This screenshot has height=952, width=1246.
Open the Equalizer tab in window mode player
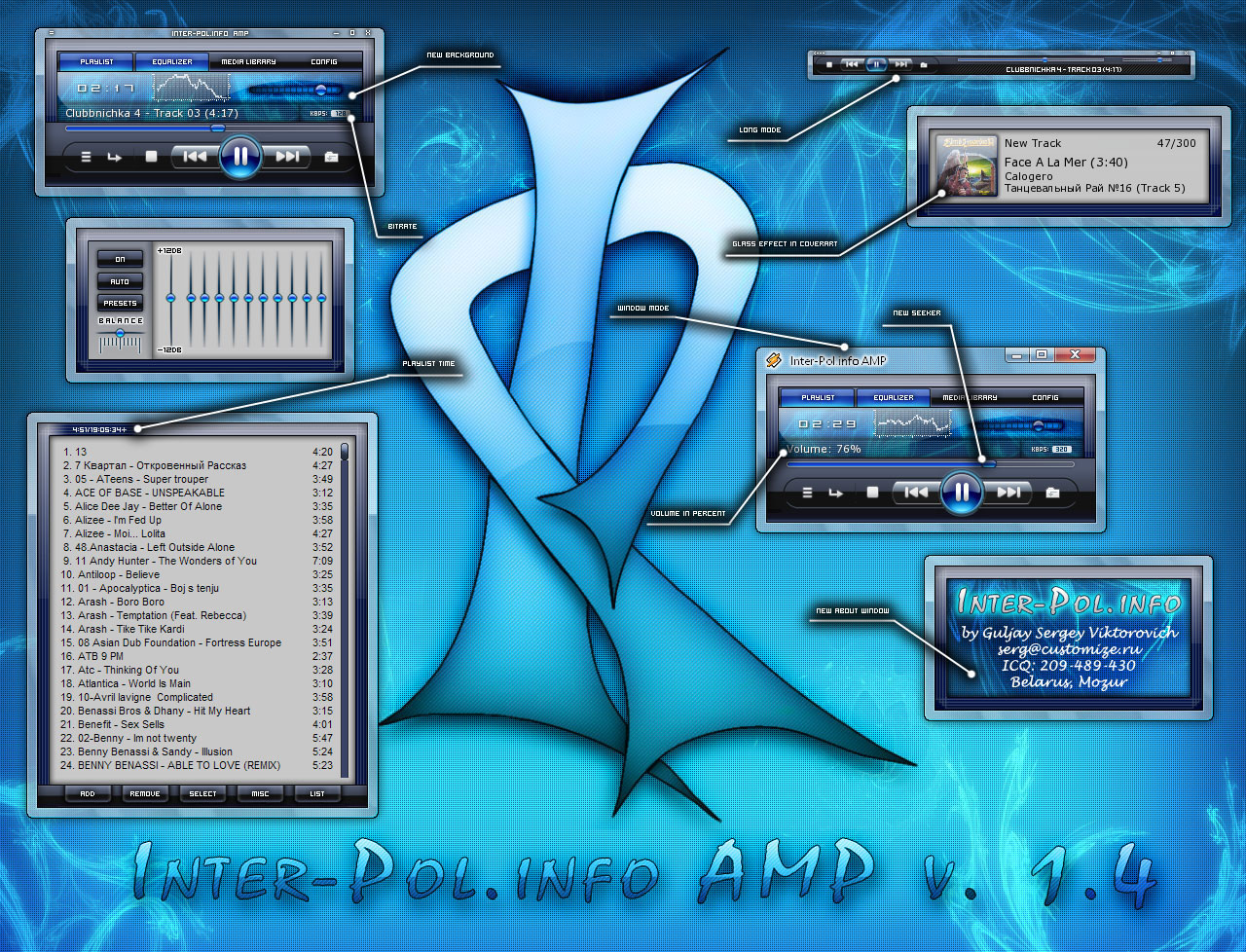(x=894, y=397)
